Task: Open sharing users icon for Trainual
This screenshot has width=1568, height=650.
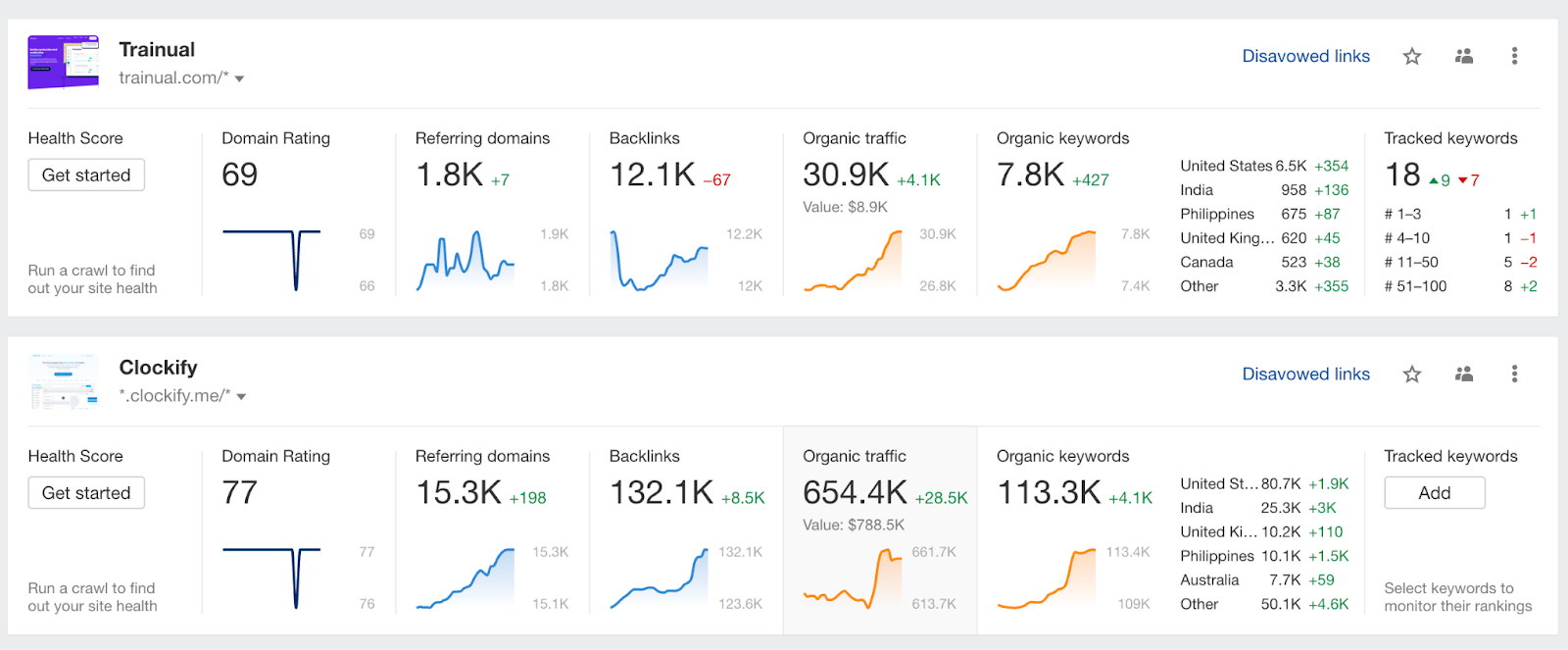Action: pos(1464,56)
